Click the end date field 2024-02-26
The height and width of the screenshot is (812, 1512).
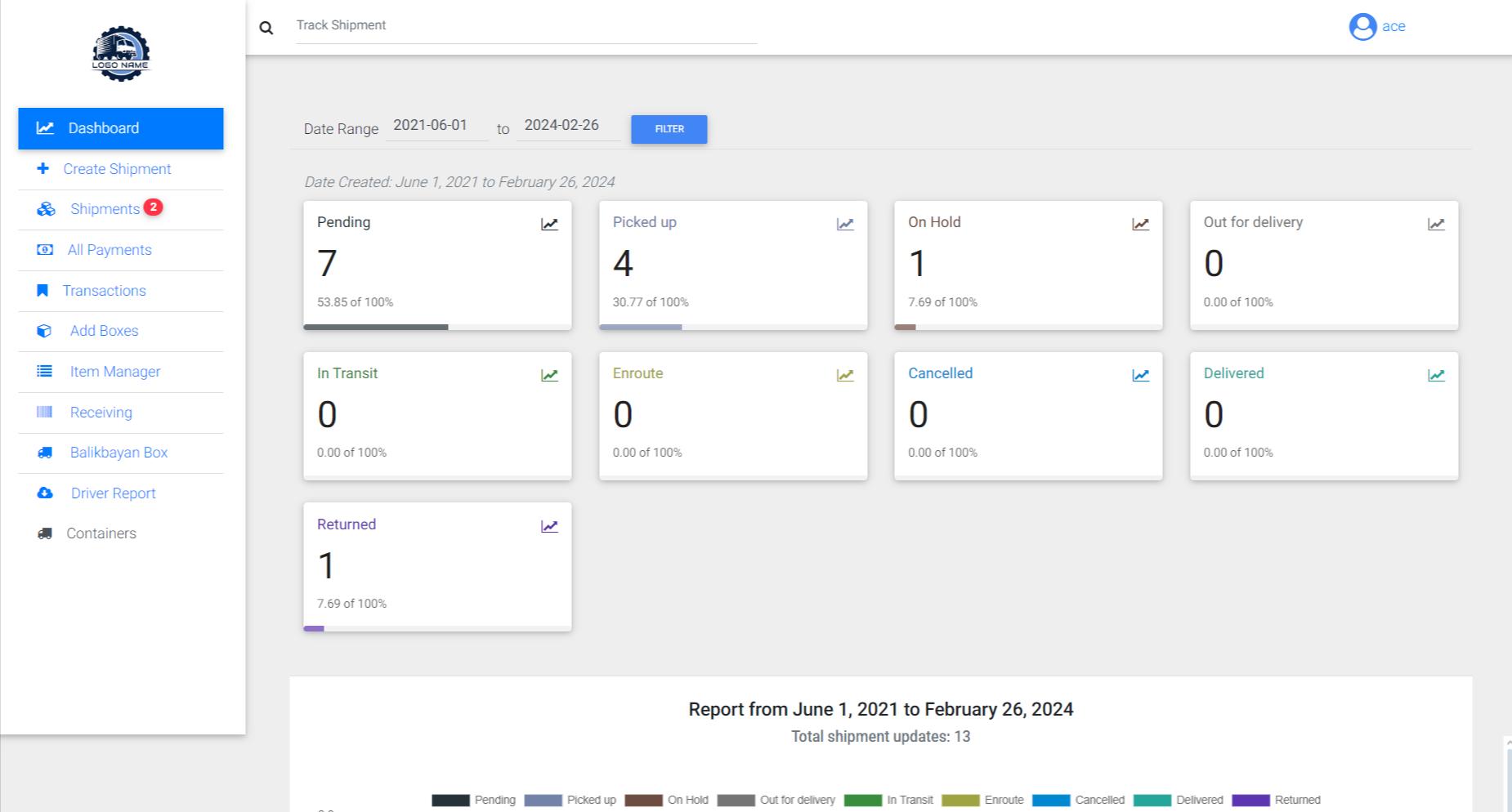(568, 126)
